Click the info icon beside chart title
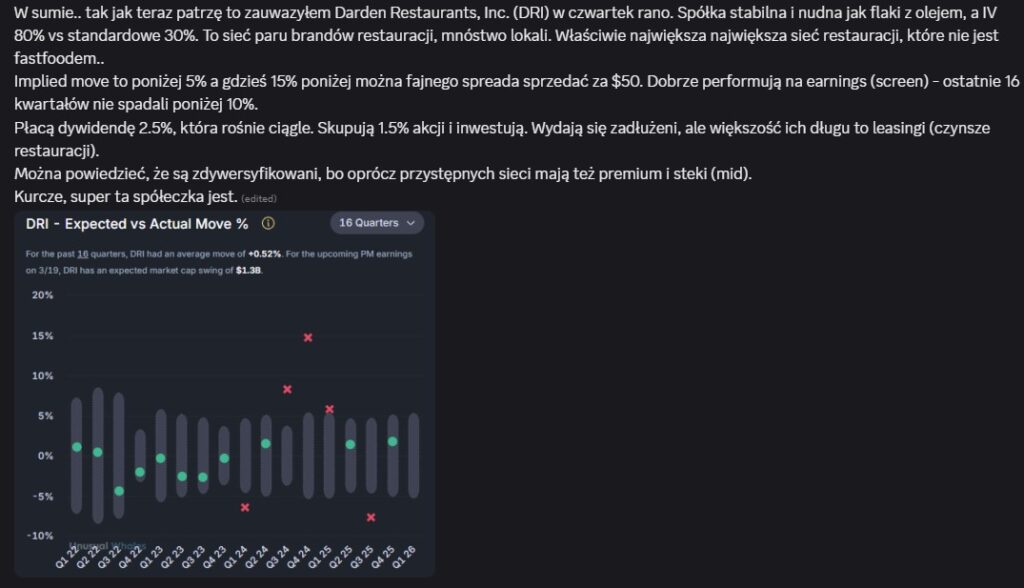 click(268, 224)
